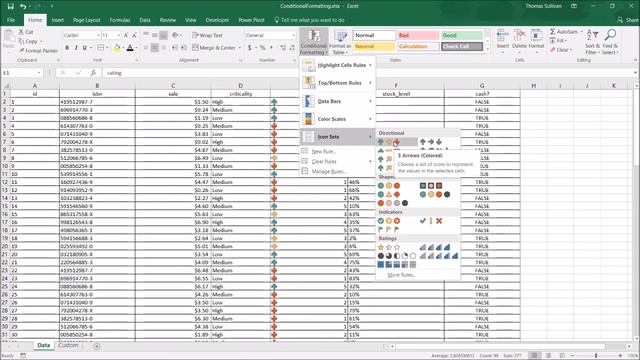Open the font name dropdown
This screenshot has width=640, height=360.
tap(98, 36)
